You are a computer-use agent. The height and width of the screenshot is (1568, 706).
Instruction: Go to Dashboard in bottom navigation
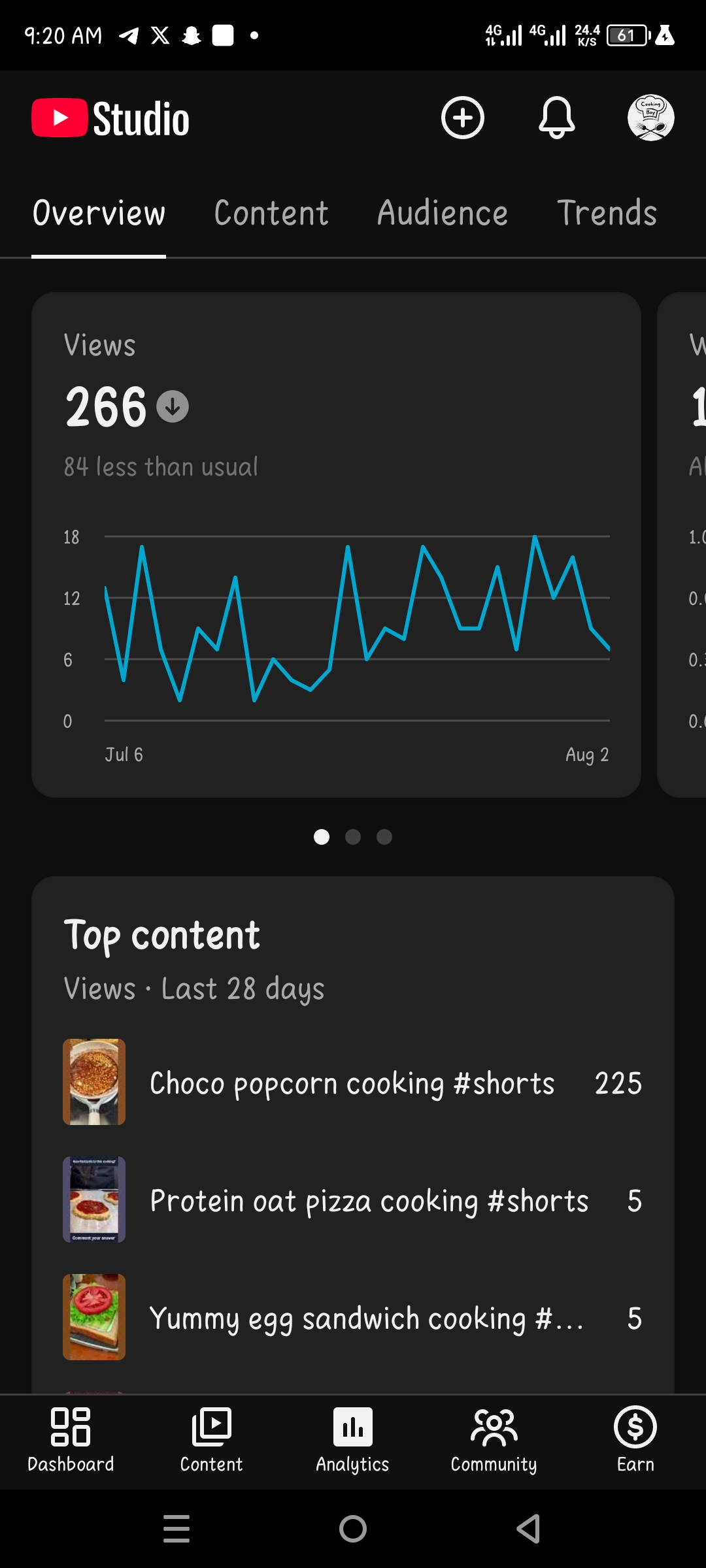coord(71,1441)
